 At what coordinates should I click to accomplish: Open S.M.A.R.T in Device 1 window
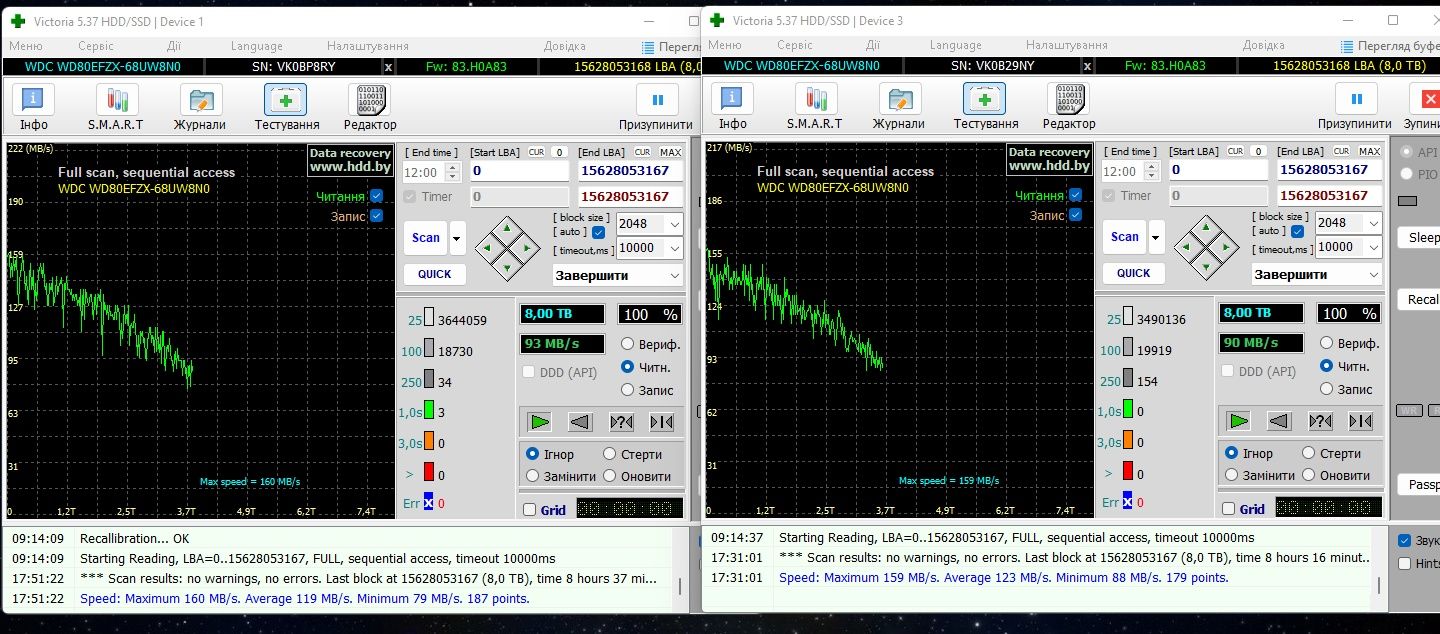point(118,107)
